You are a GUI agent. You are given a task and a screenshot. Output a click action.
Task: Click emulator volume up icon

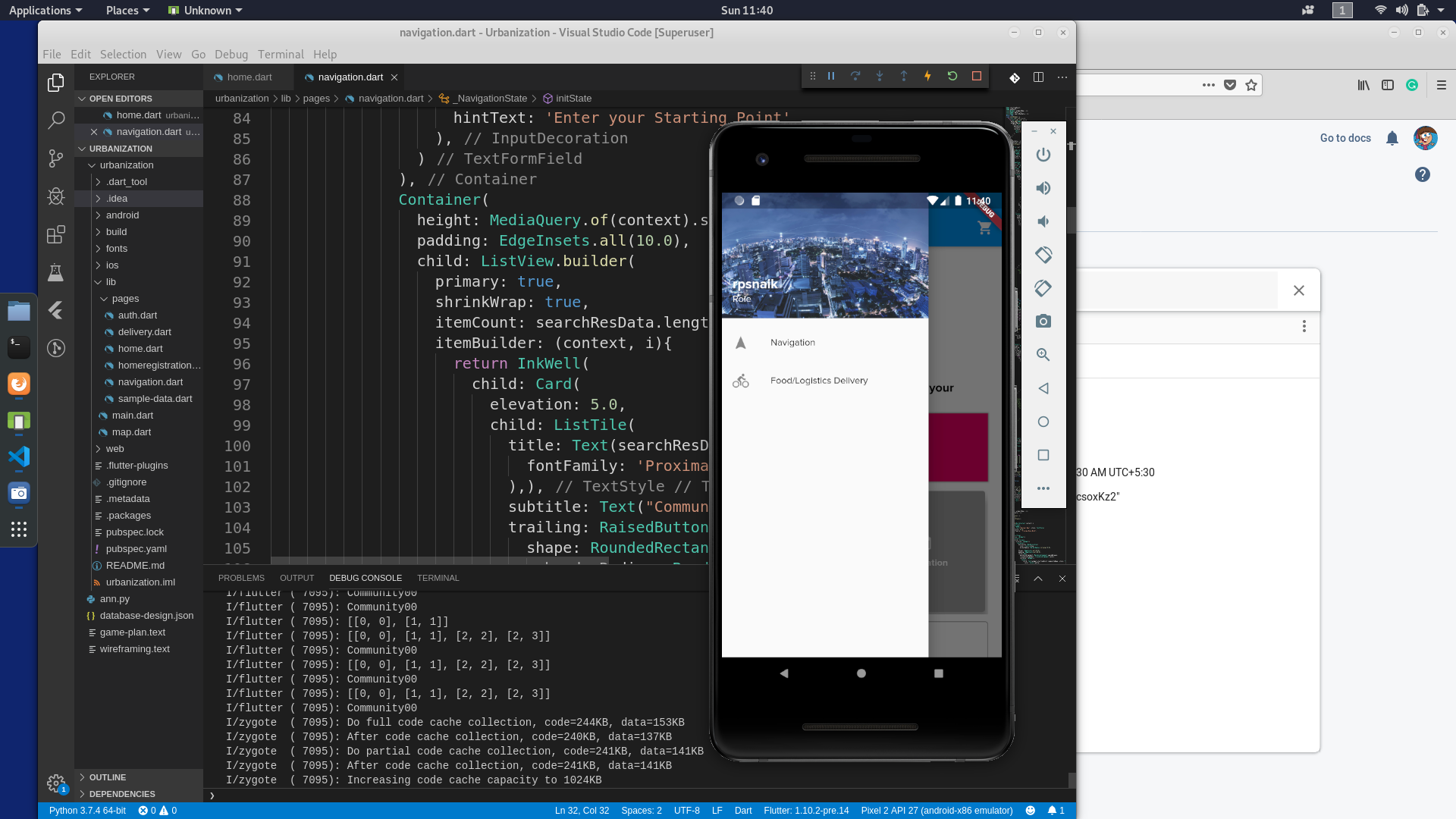1043,188
